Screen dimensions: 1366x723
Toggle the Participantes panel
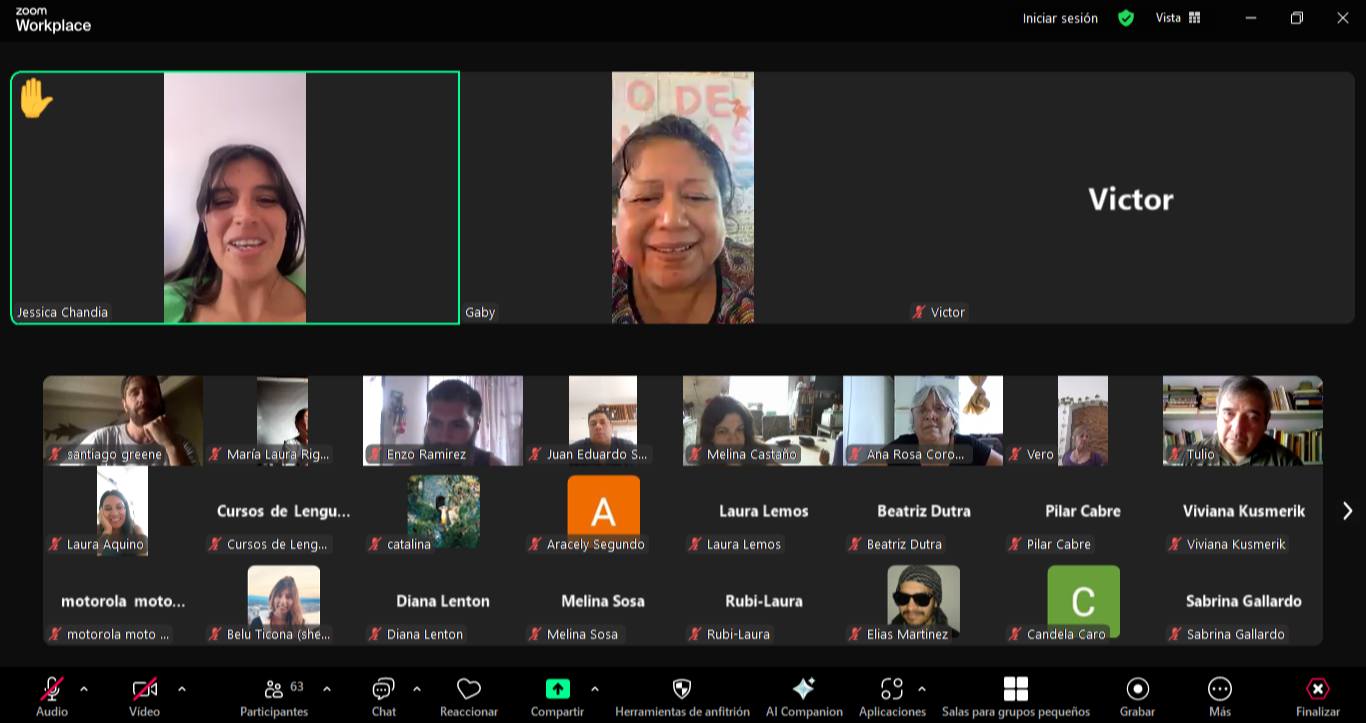click(274, 689)
